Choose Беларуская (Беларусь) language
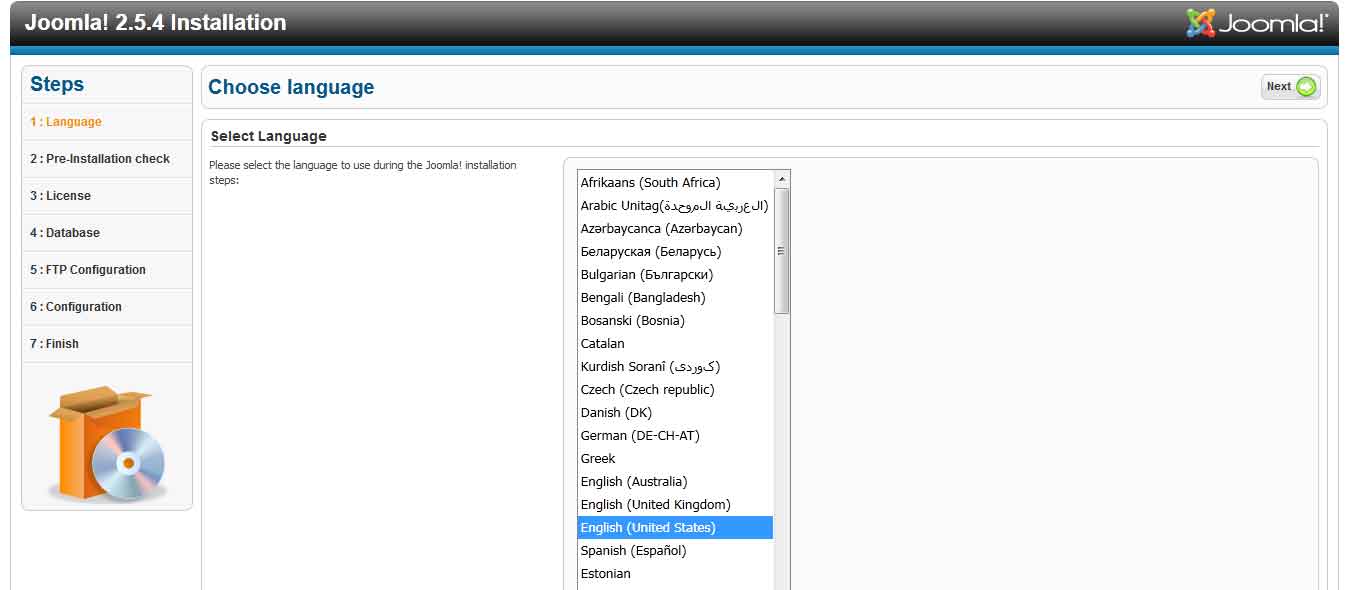The width and height of the screenshot is (1347, 590). (675, 252)
